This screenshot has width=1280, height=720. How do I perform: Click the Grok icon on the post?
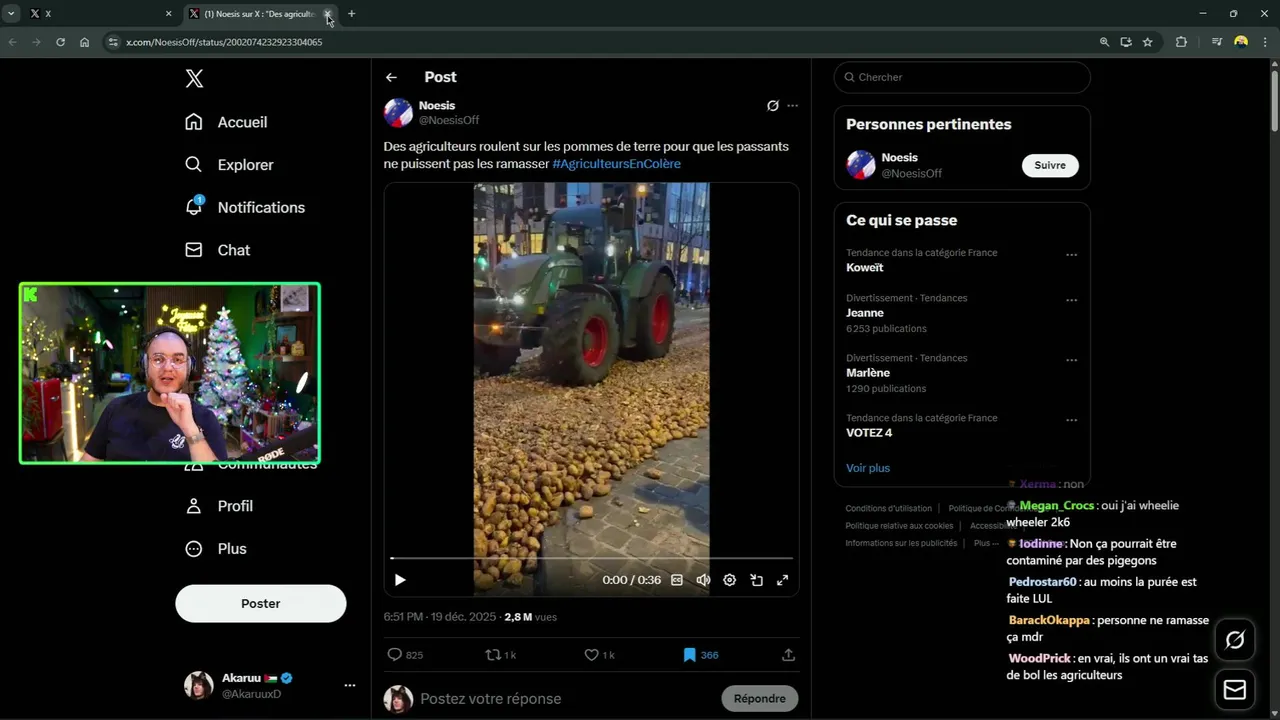(772, 105)
